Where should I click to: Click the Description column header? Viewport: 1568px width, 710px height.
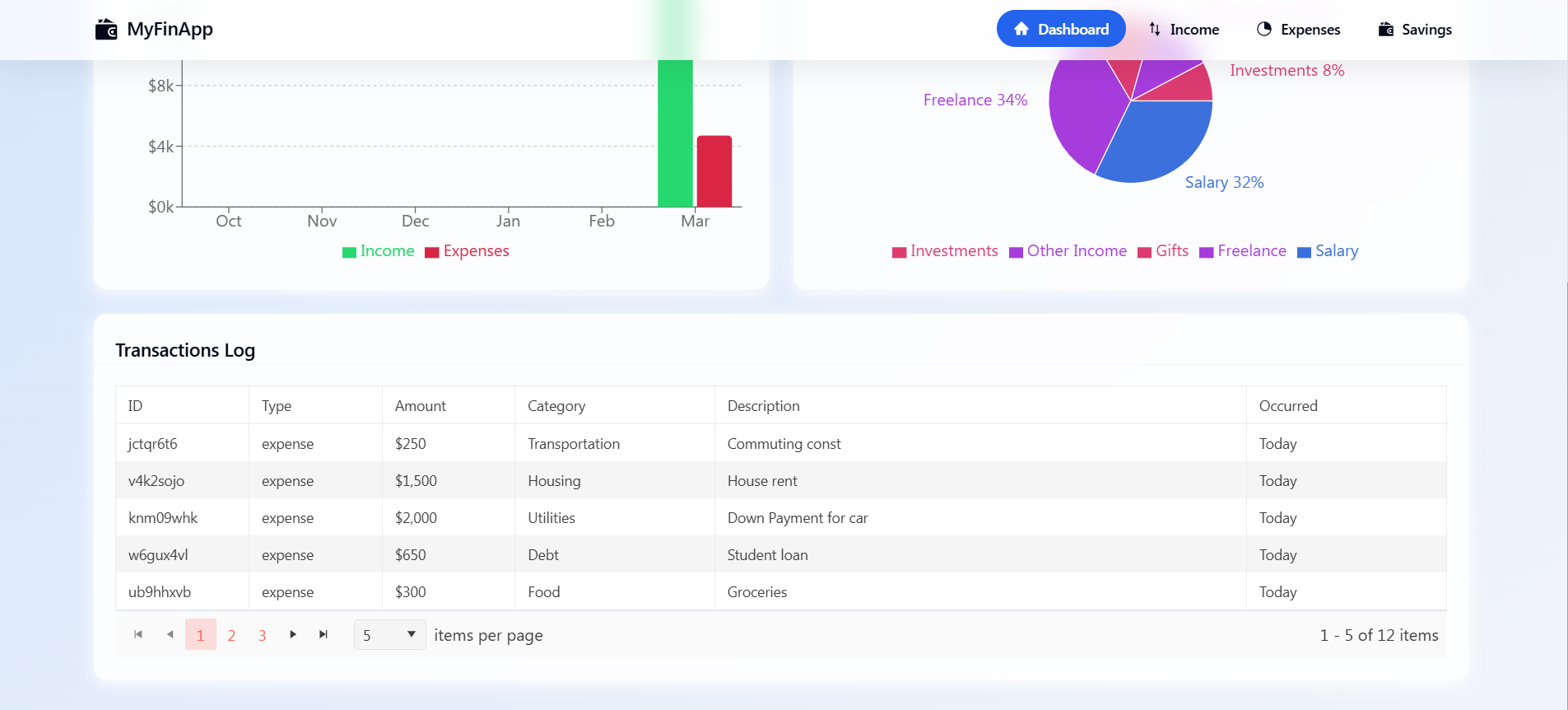(981, 405)
